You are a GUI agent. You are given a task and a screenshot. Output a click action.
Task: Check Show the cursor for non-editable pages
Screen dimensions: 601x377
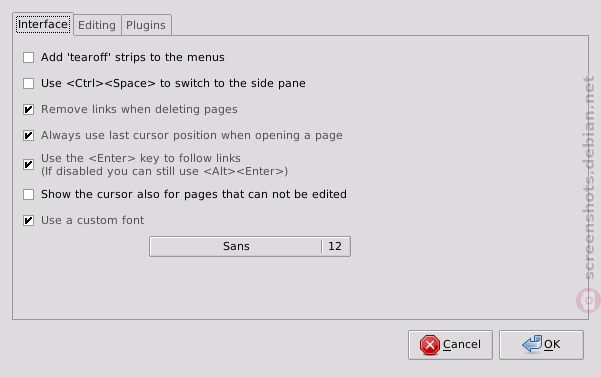[x=28, y=195]
